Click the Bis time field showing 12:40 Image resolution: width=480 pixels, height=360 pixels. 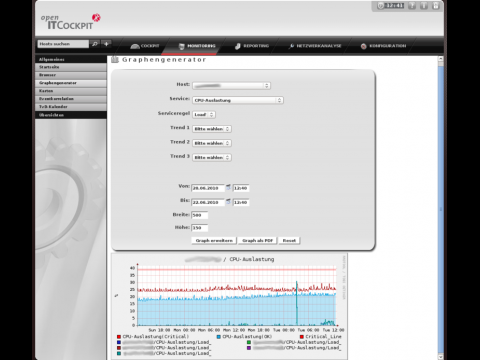point(241,202)
